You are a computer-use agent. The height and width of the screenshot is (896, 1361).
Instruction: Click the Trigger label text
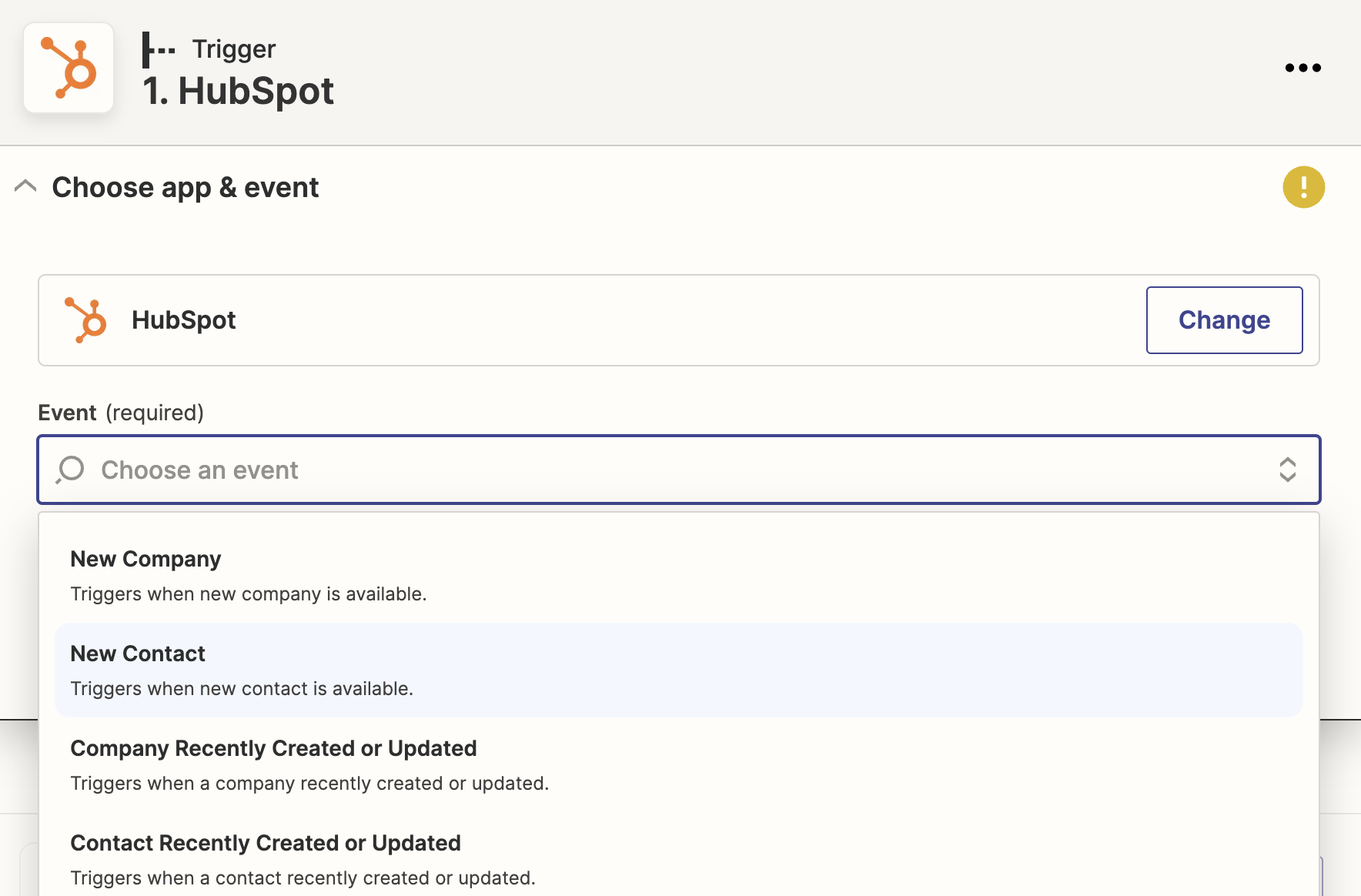(234, 49)
